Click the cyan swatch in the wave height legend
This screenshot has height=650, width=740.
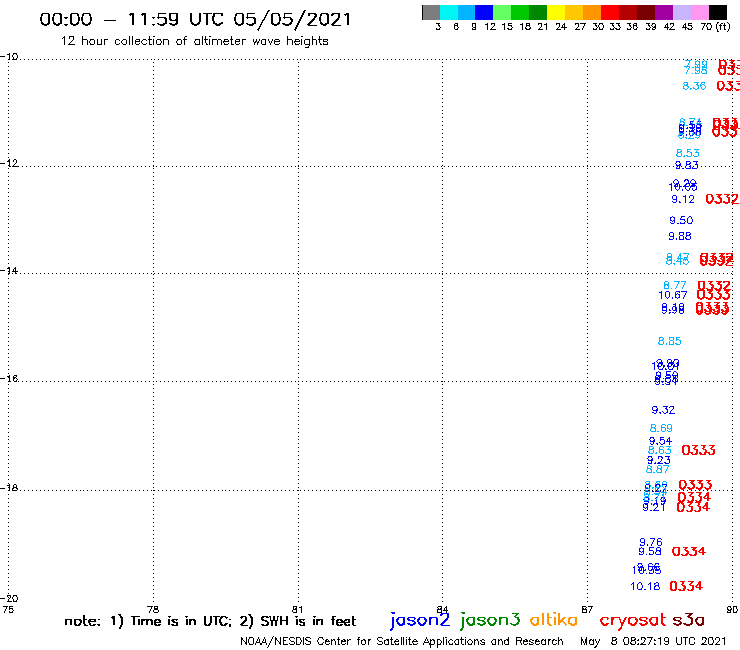pos(449,12)
